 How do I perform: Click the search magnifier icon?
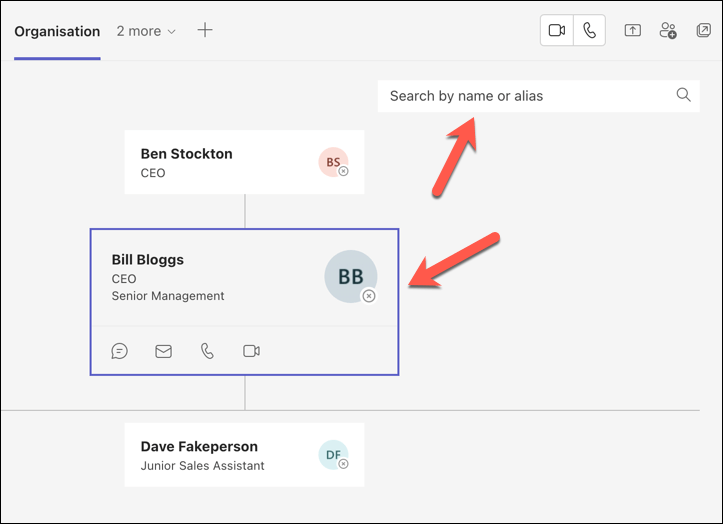[684, 95]
